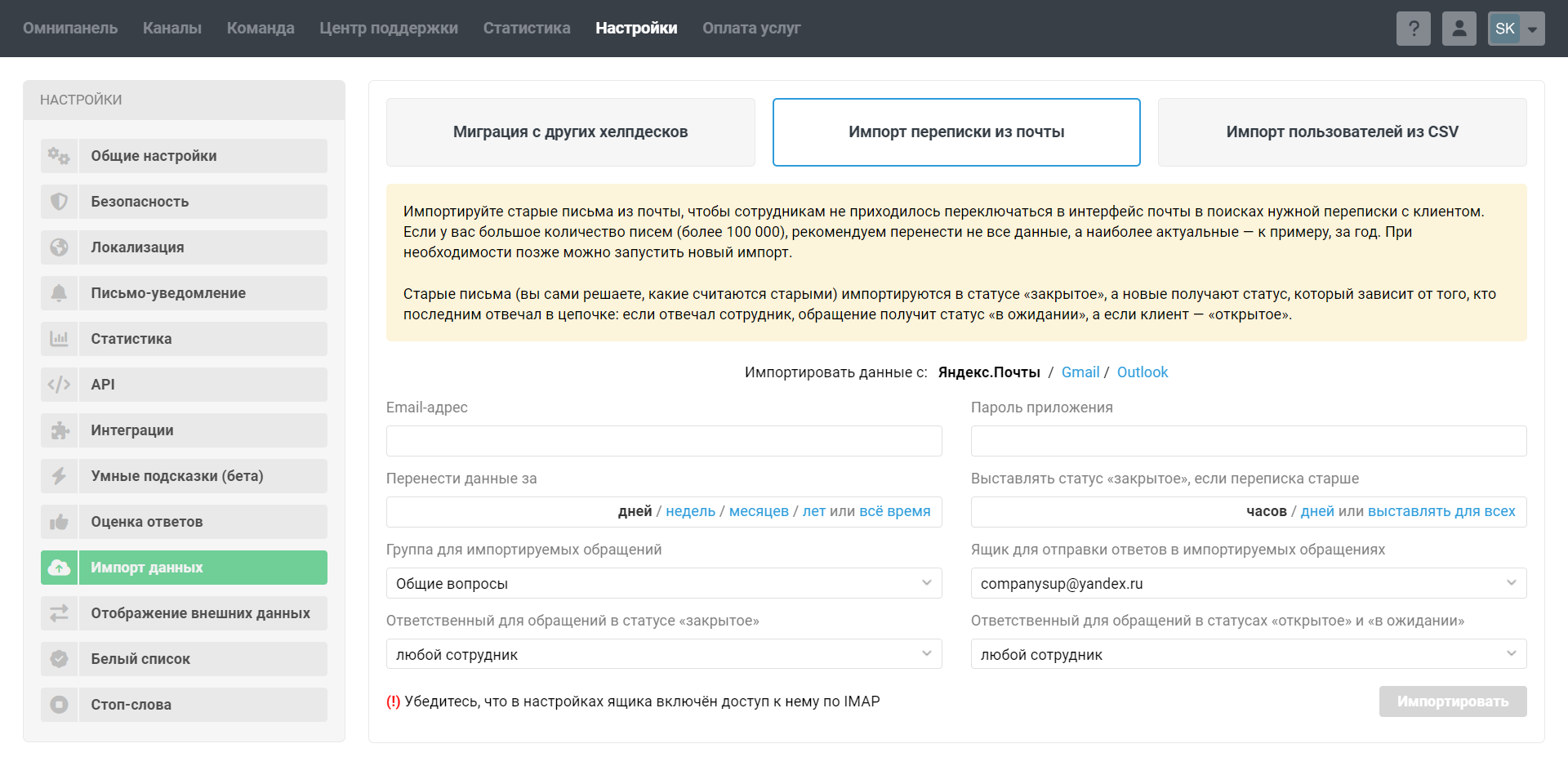
Task: Open the SK account dropdown menu
Action: click(1516, 29)
